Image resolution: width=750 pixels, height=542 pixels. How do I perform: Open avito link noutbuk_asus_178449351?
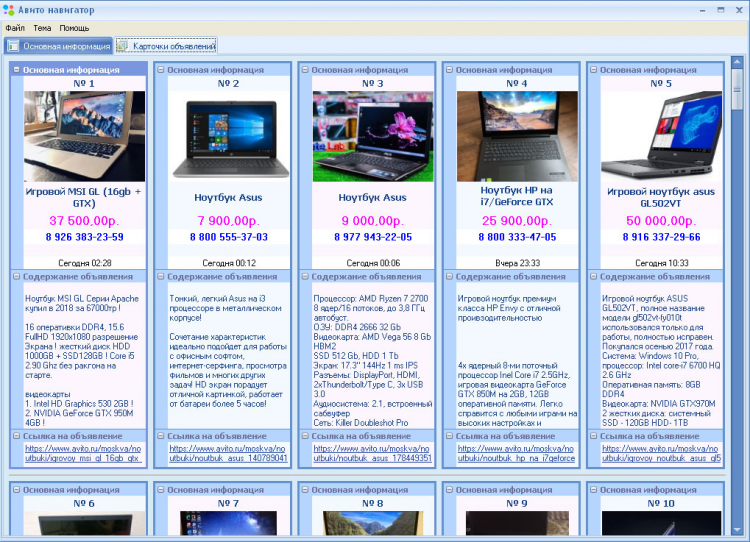point(372,453)
